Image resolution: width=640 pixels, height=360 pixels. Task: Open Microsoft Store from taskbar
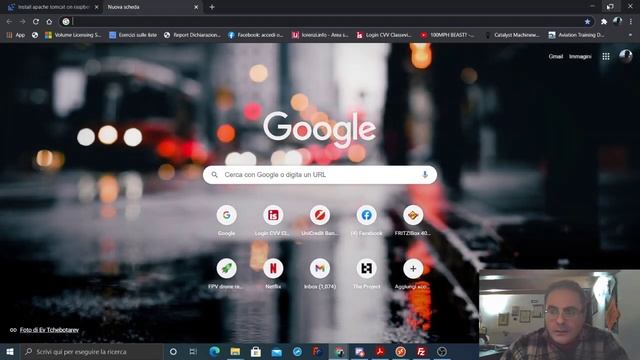tap(256, 351)
